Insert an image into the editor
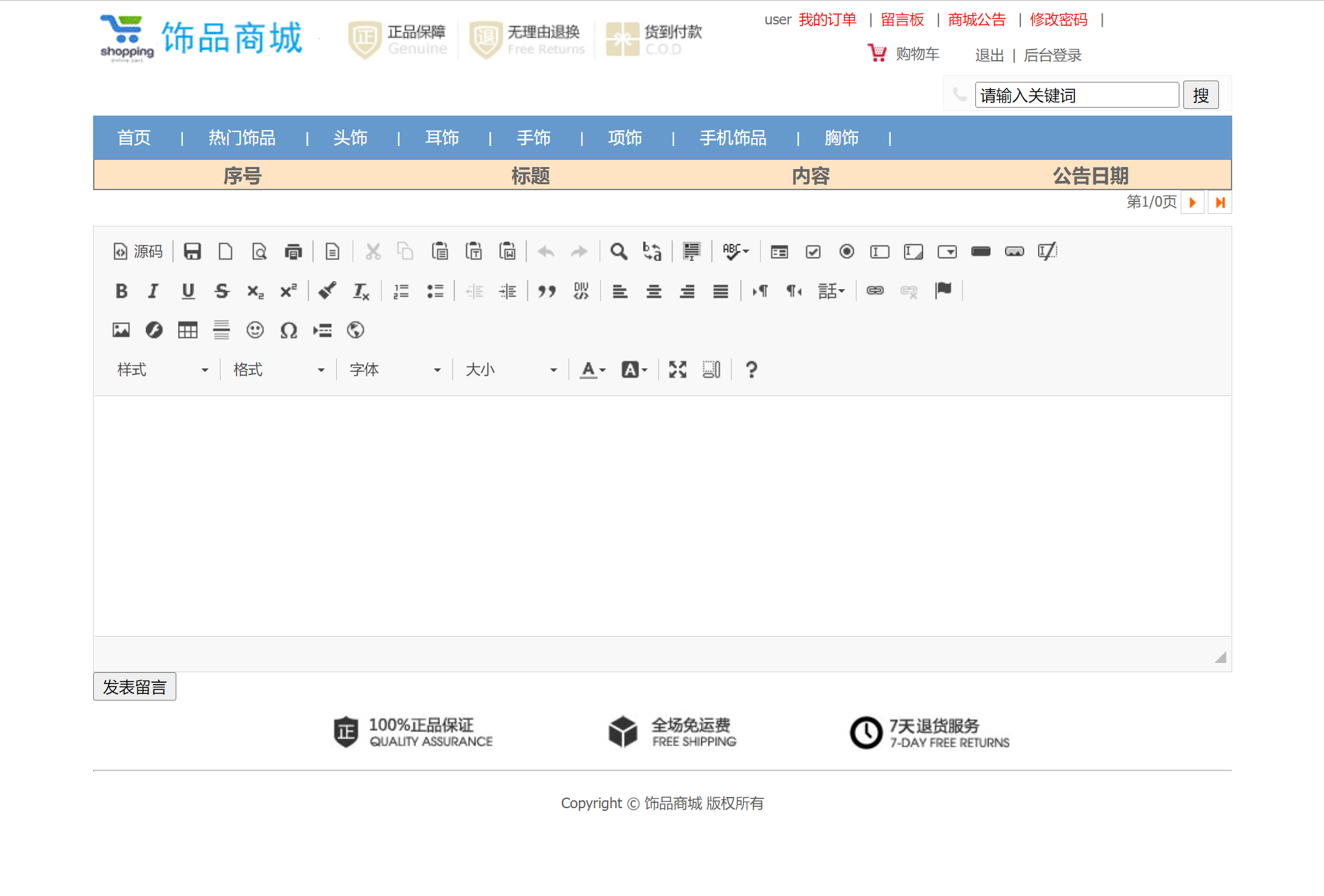The height and width of the screenshot is (896, 1324). pos(122,330)
